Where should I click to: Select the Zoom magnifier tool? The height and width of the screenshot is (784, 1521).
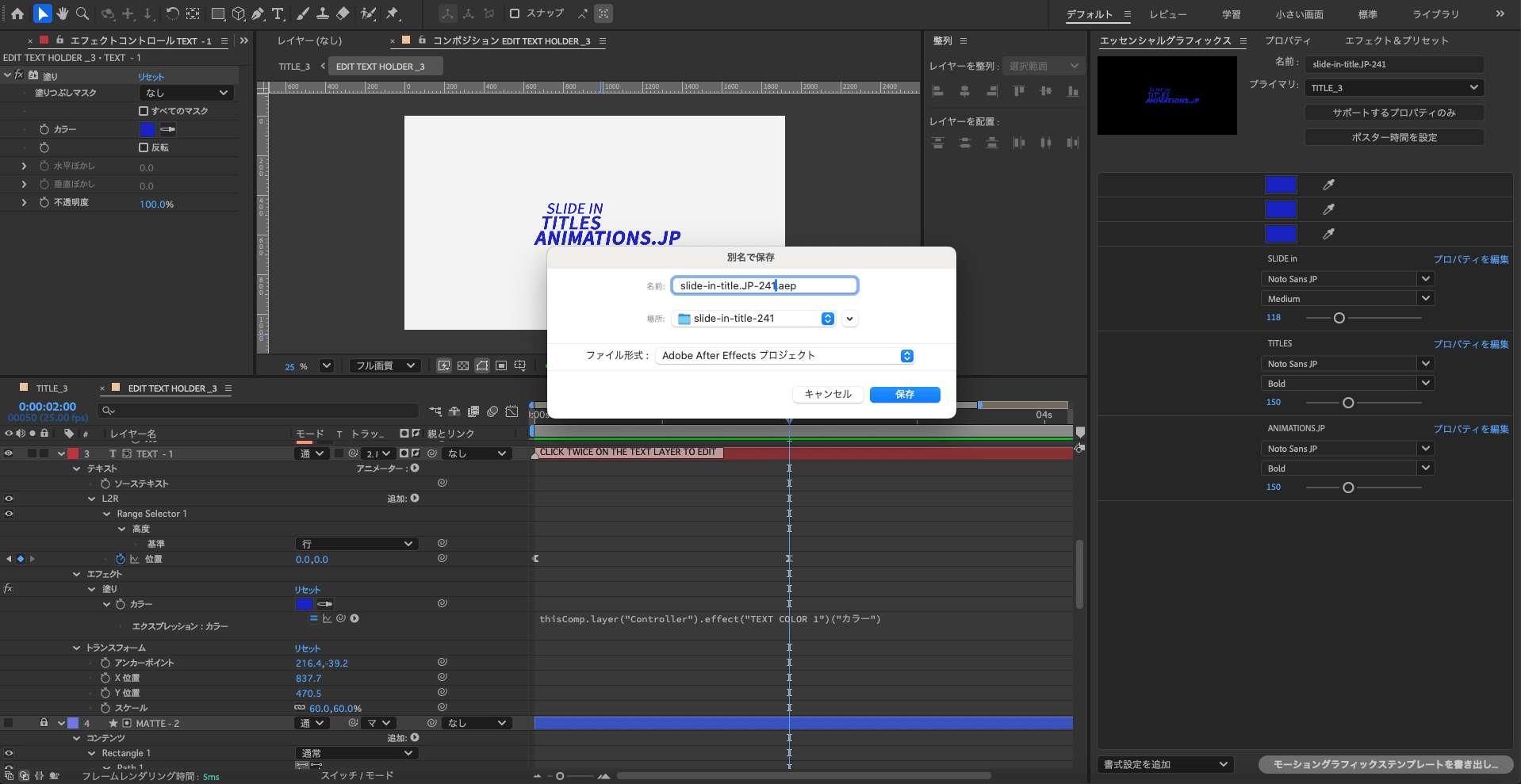coord(82,13)
